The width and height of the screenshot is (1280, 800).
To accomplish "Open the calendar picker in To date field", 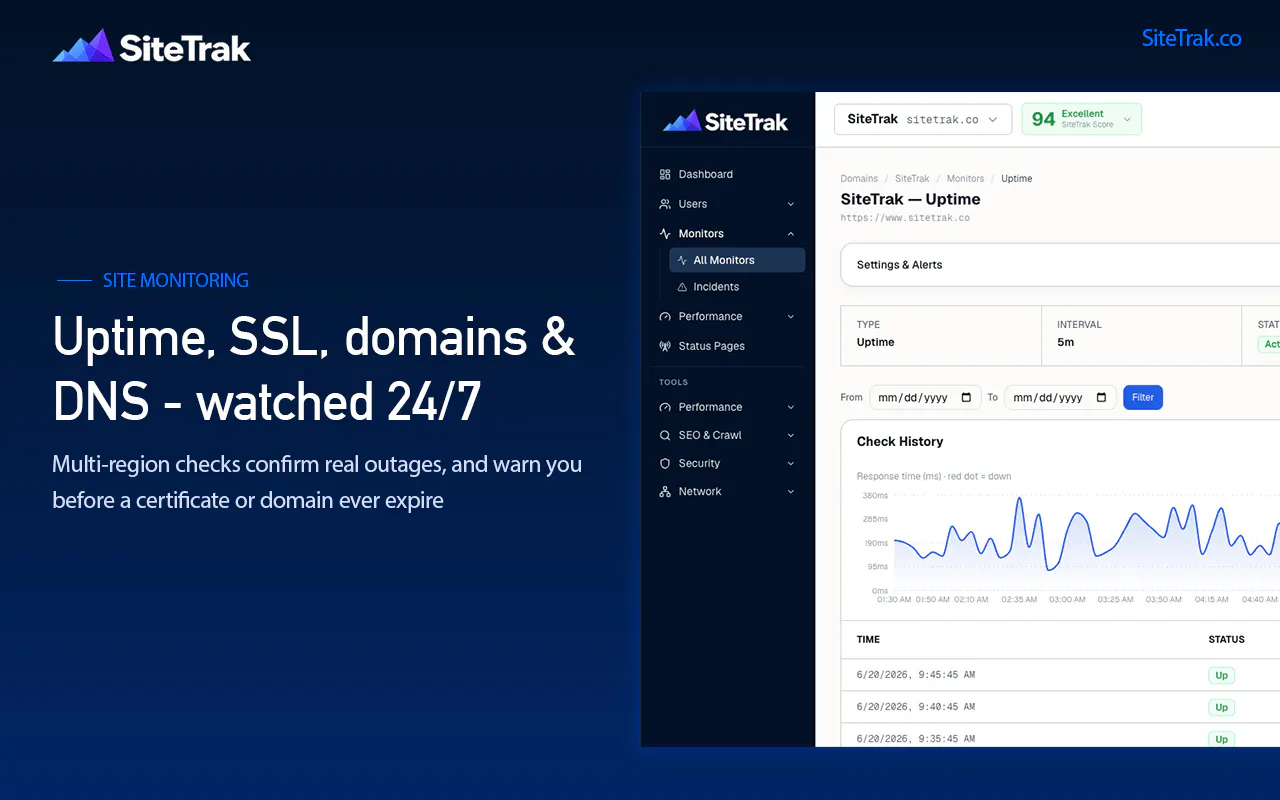I will [x=1101, y=398].
